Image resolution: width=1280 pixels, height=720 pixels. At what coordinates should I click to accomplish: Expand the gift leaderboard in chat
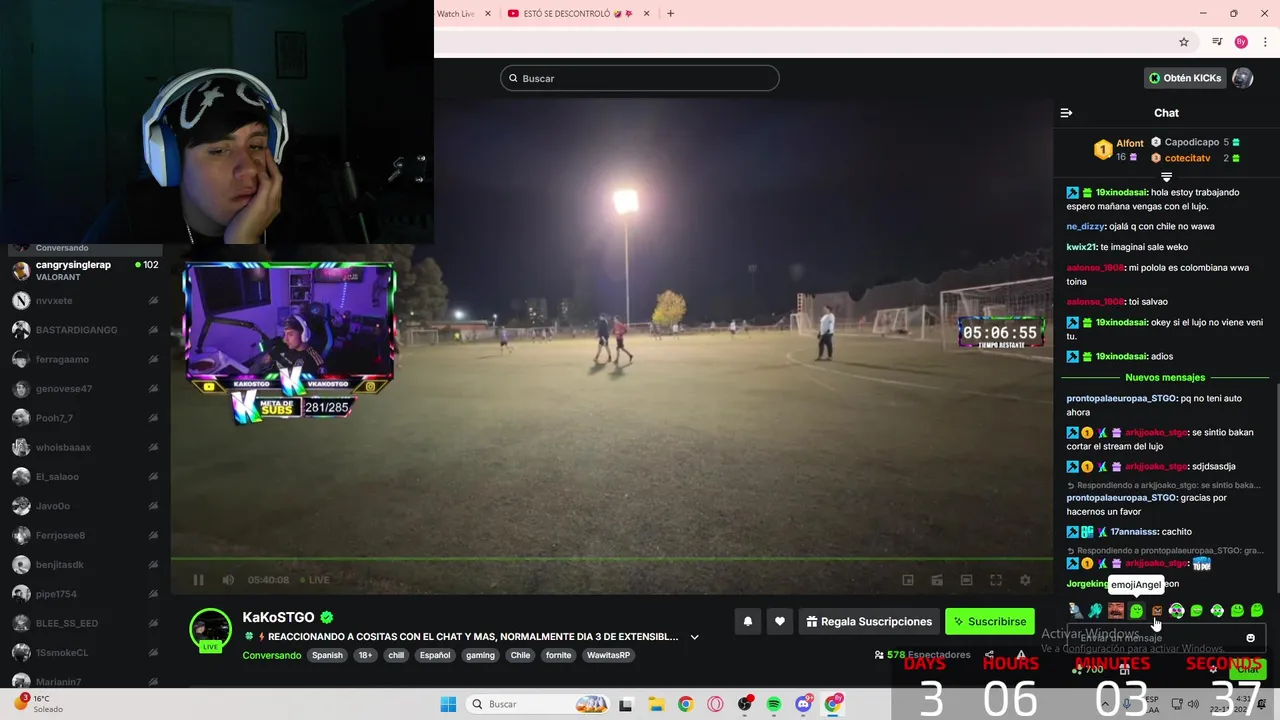tap(1166, 177)
